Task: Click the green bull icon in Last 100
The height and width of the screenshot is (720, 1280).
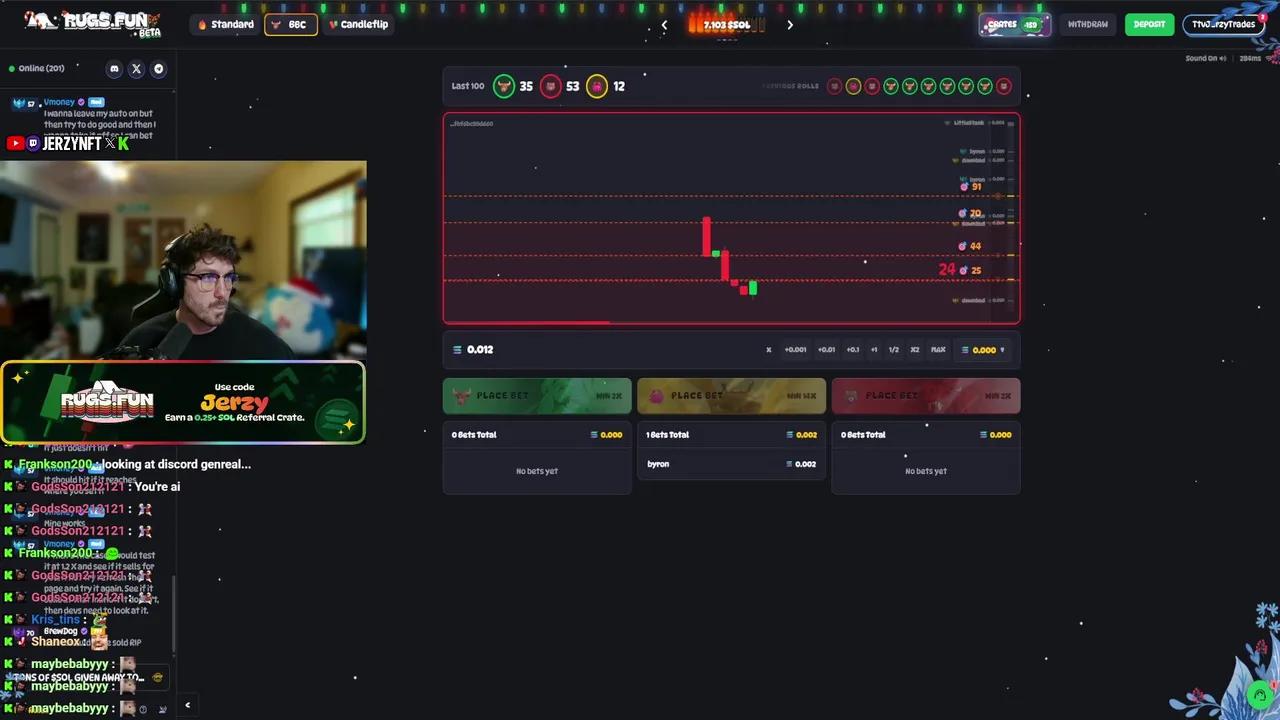Action: (504, 86)
